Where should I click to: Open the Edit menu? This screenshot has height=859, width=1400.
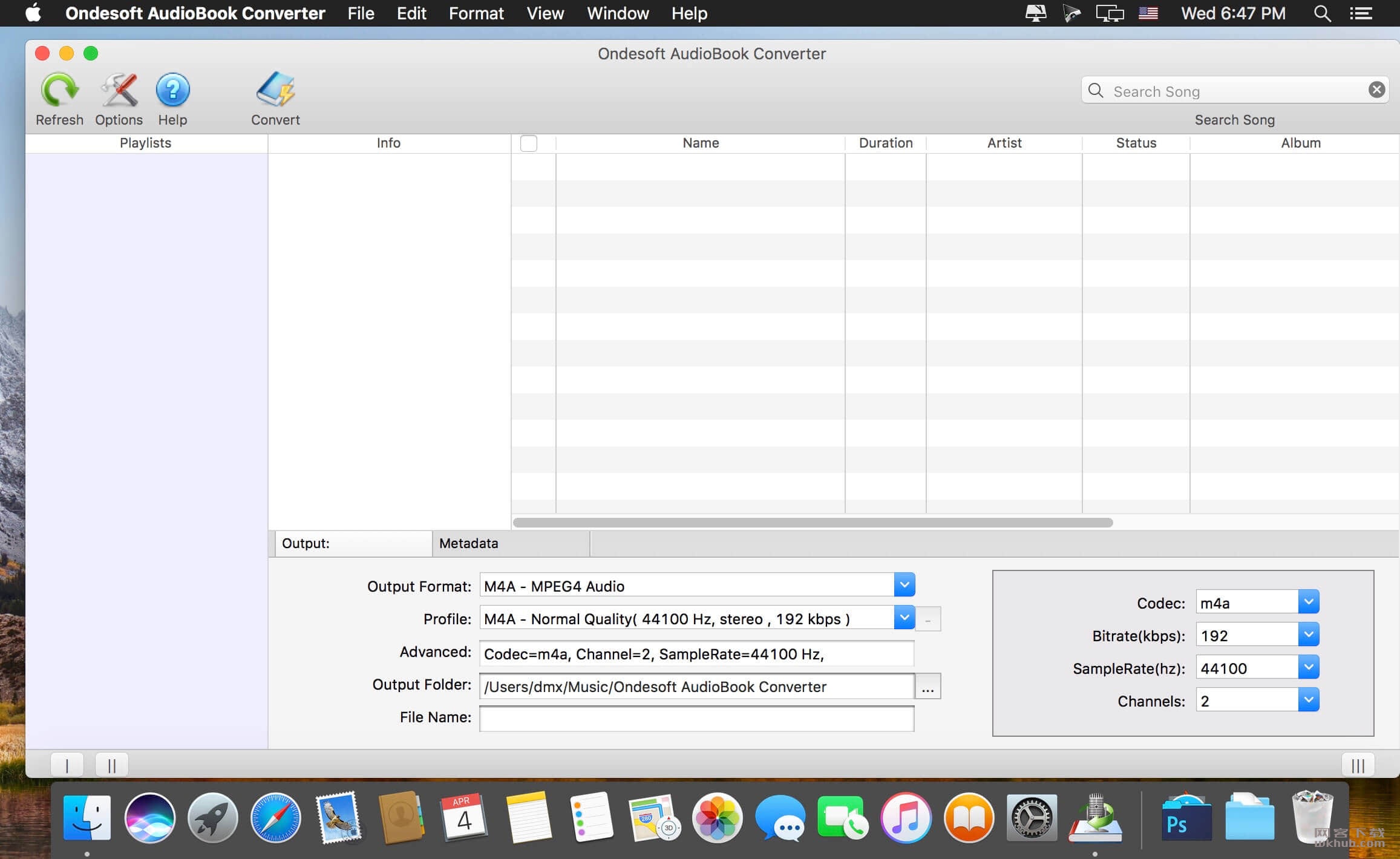point(411,13)
